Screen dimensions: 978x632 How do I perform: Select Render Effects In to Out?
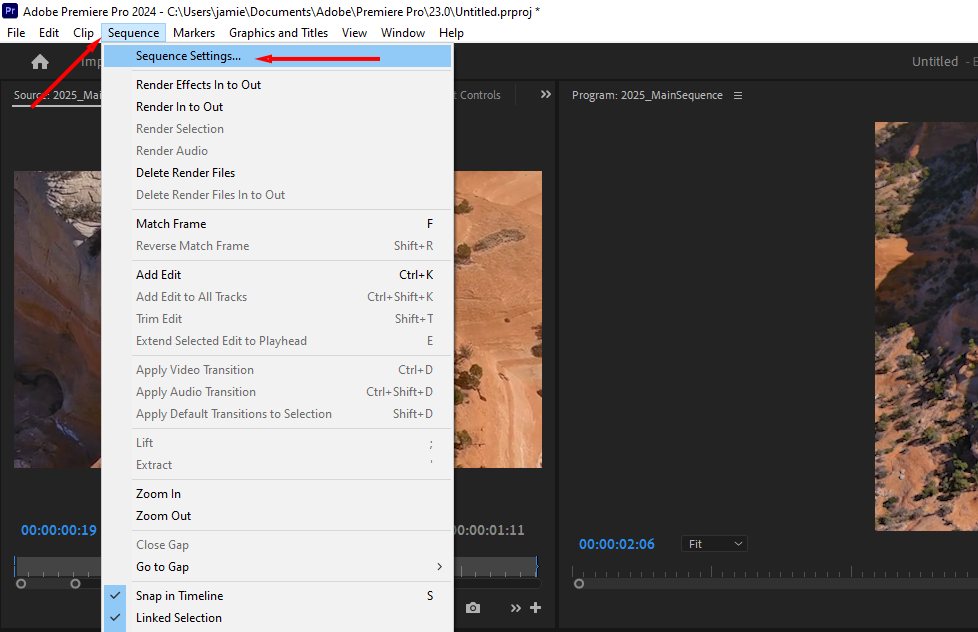point(278,85)
